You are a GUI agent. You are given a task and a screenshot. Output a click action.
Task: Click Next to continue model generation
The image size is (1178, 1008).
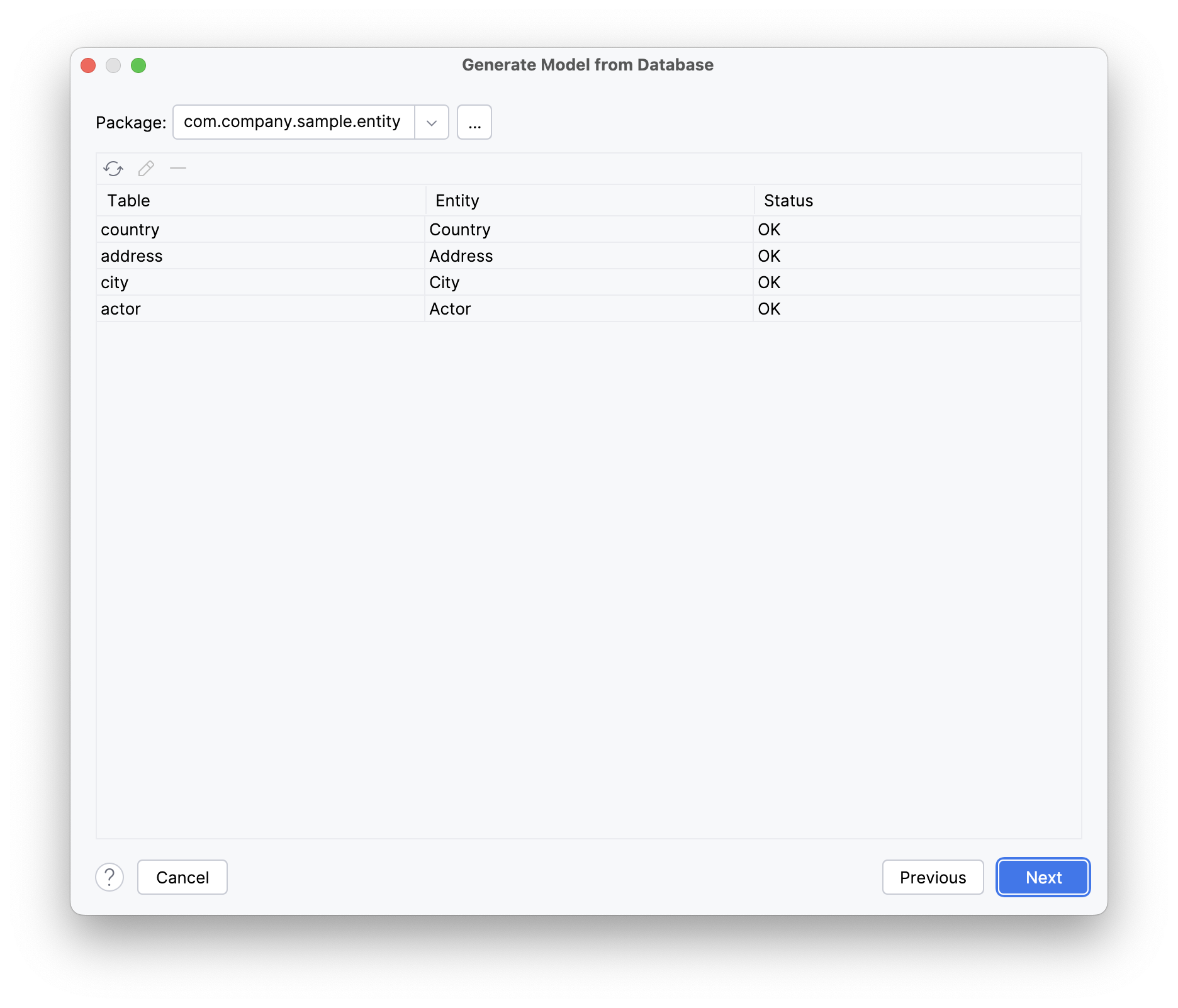(1042, 877)
